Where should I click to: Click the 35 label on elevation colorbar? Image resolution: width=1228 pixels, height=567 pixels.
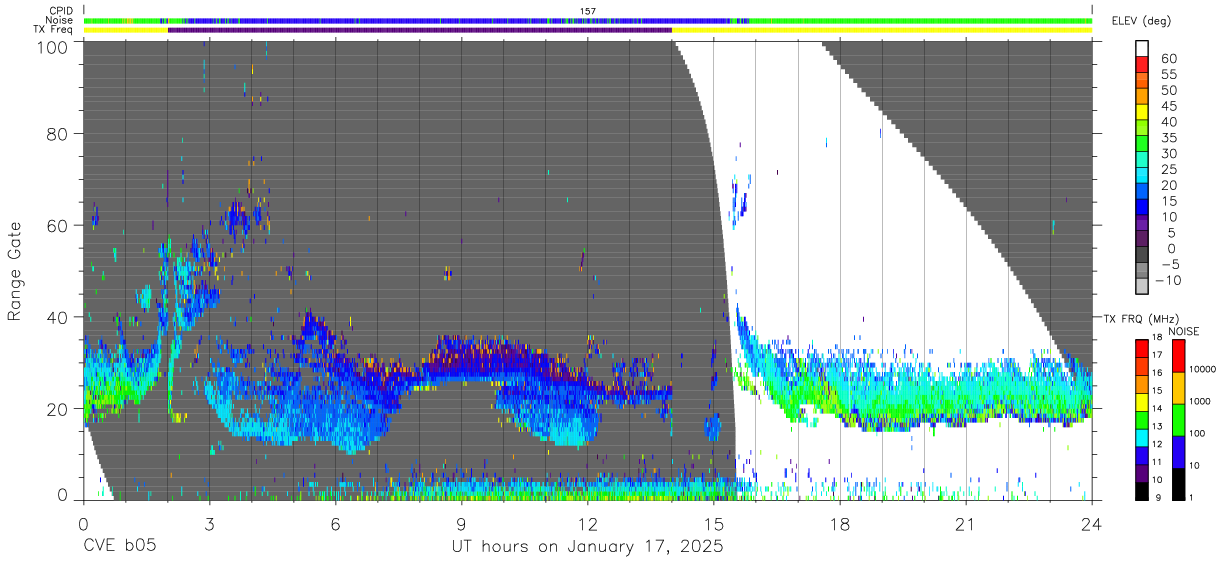click(x=1168, y=138)
